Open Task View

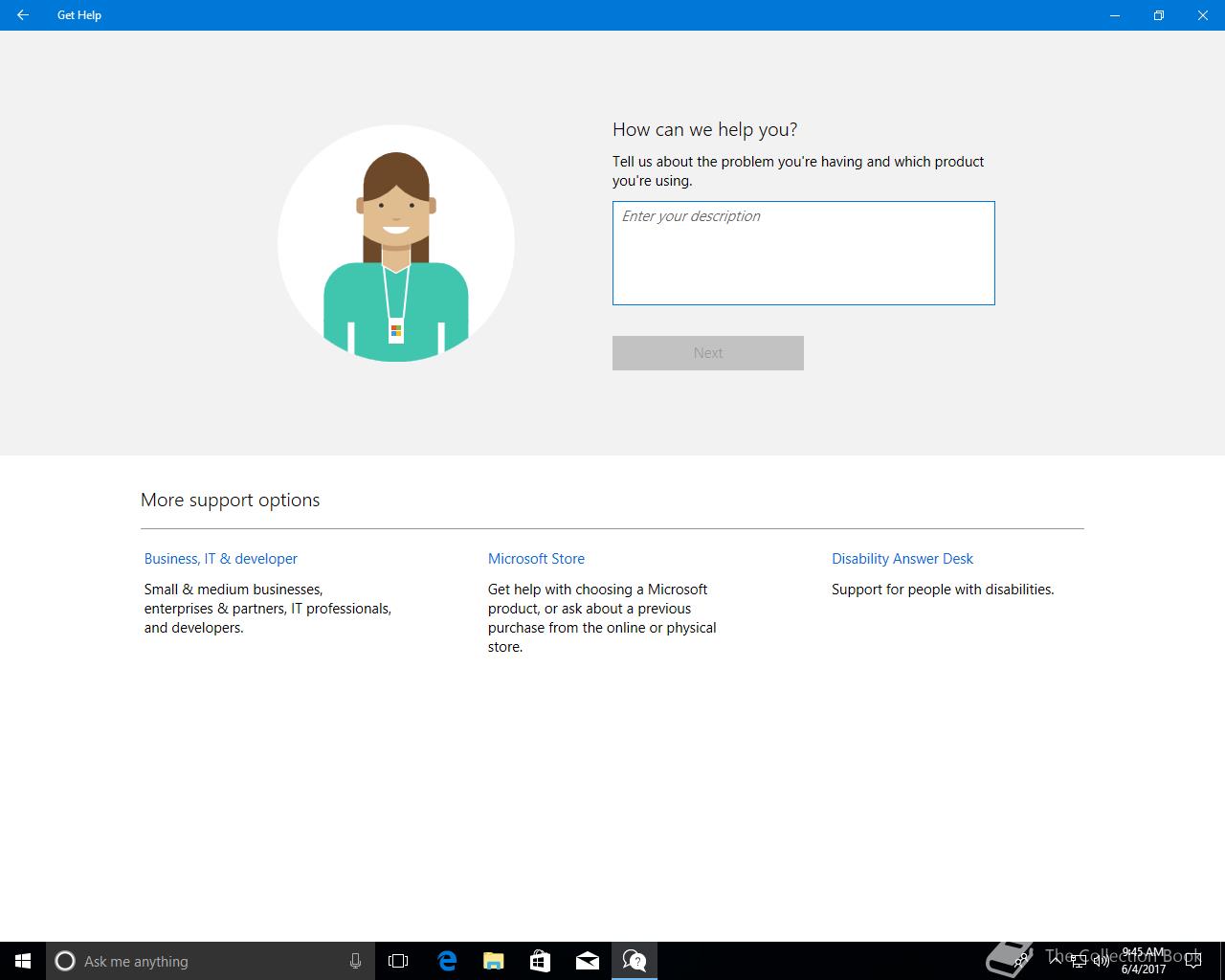(398, 961)
